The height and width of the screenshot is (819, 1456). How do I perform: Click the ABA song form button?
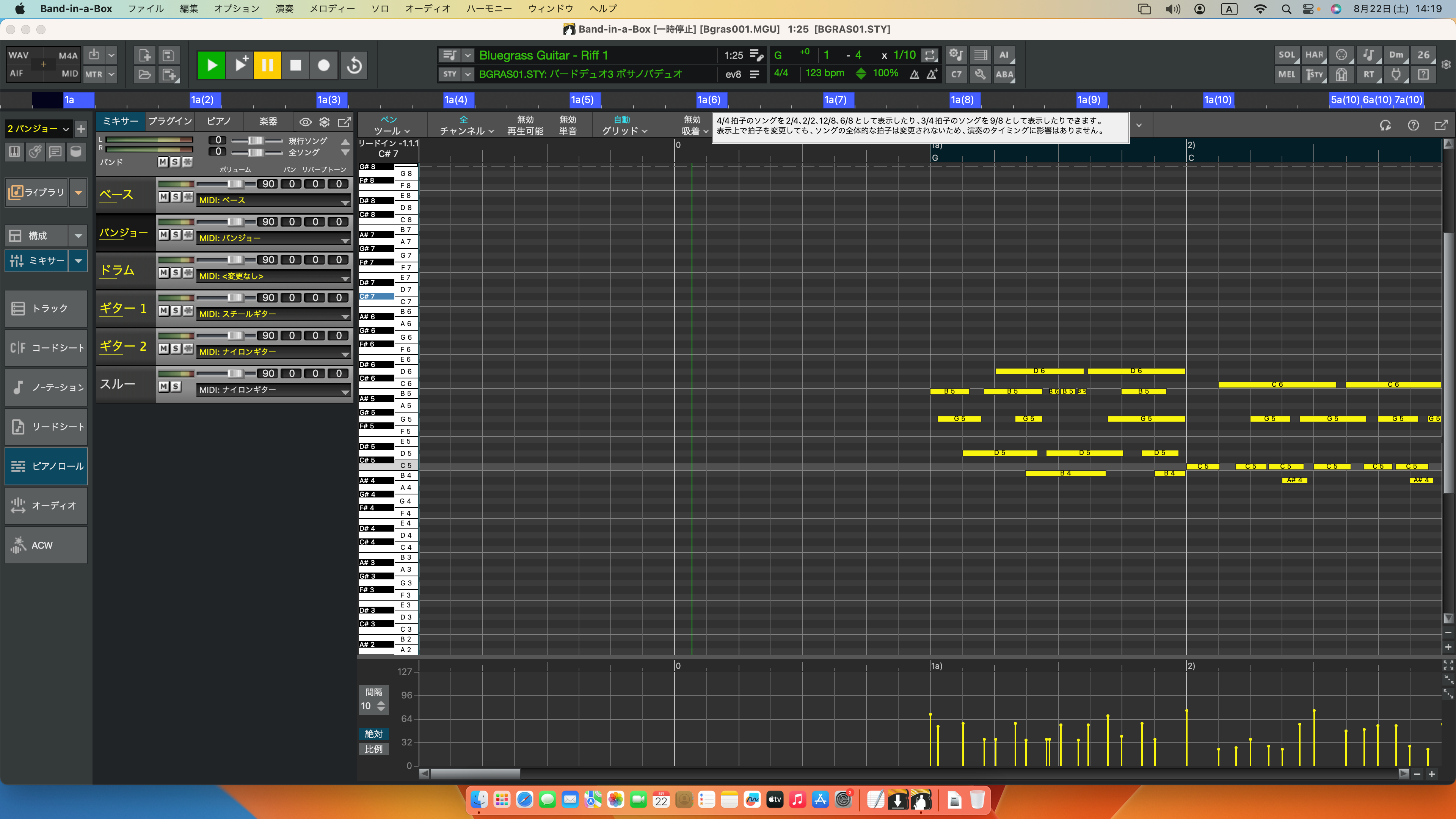(1004, 74)
